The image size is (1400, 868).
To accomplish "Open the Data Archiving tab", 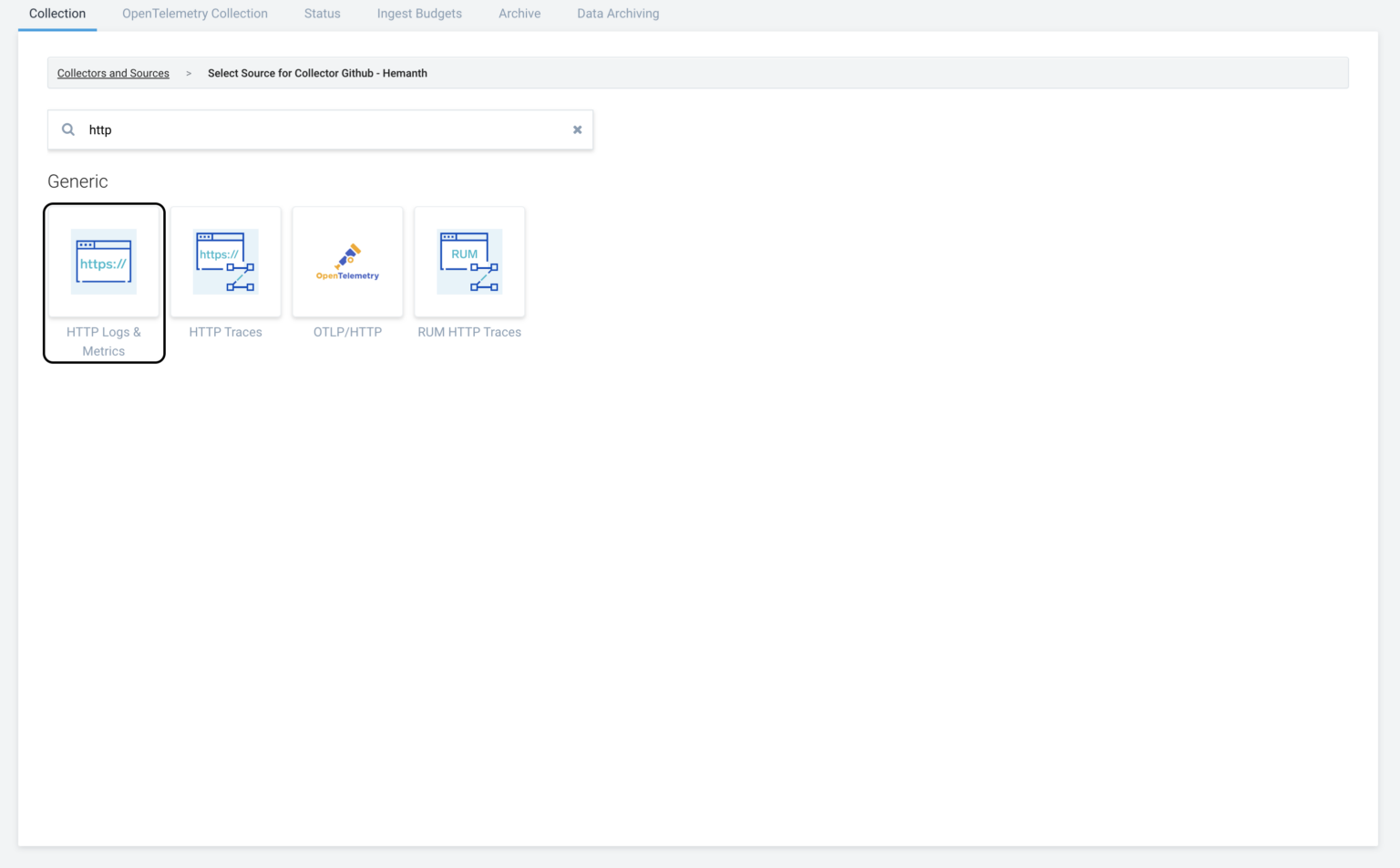I will coord(618,14).
